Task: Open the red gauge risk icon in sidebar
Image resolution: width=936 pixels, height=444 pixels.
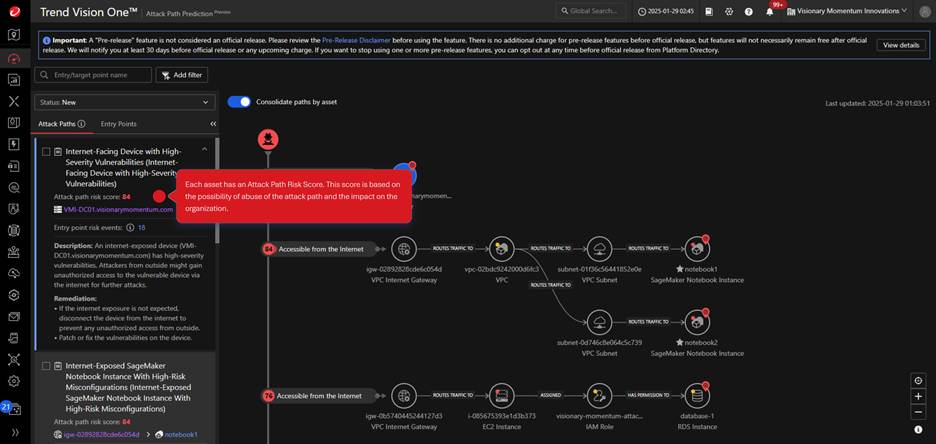Action: tap(14, 58)
